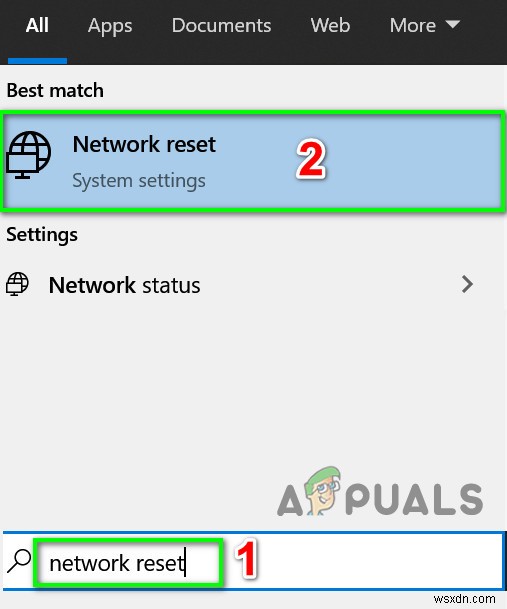Click the wsxdn.com watermark link

point(465,599)
